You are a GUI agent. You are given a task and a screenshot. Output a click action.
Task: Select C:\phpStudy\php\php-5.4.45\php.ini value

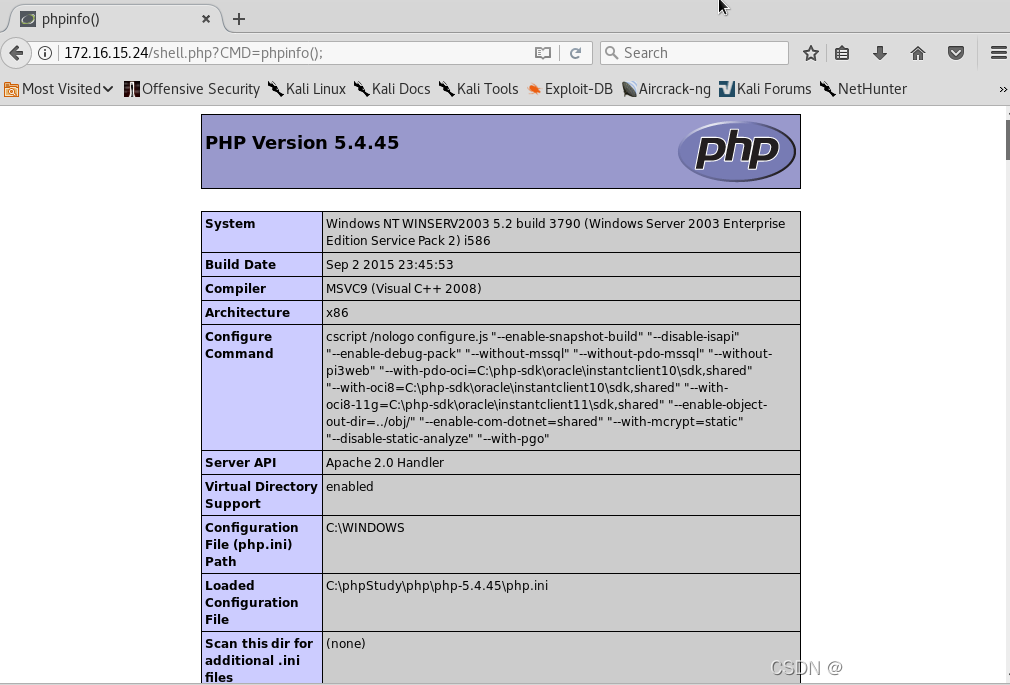[x=437, y=586]
